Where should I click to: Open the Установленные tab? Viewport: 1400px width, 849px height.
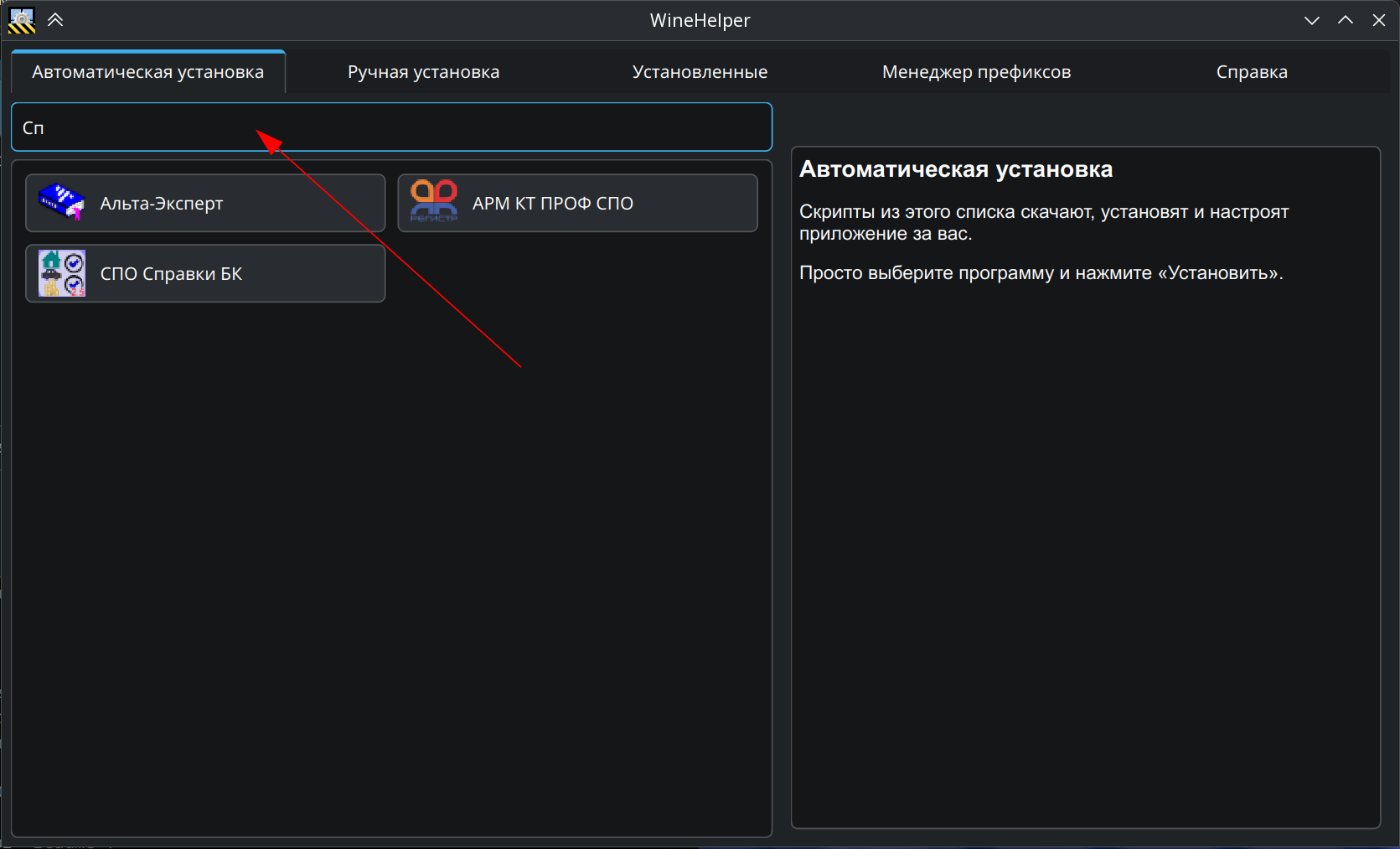[x=700, y=72]
